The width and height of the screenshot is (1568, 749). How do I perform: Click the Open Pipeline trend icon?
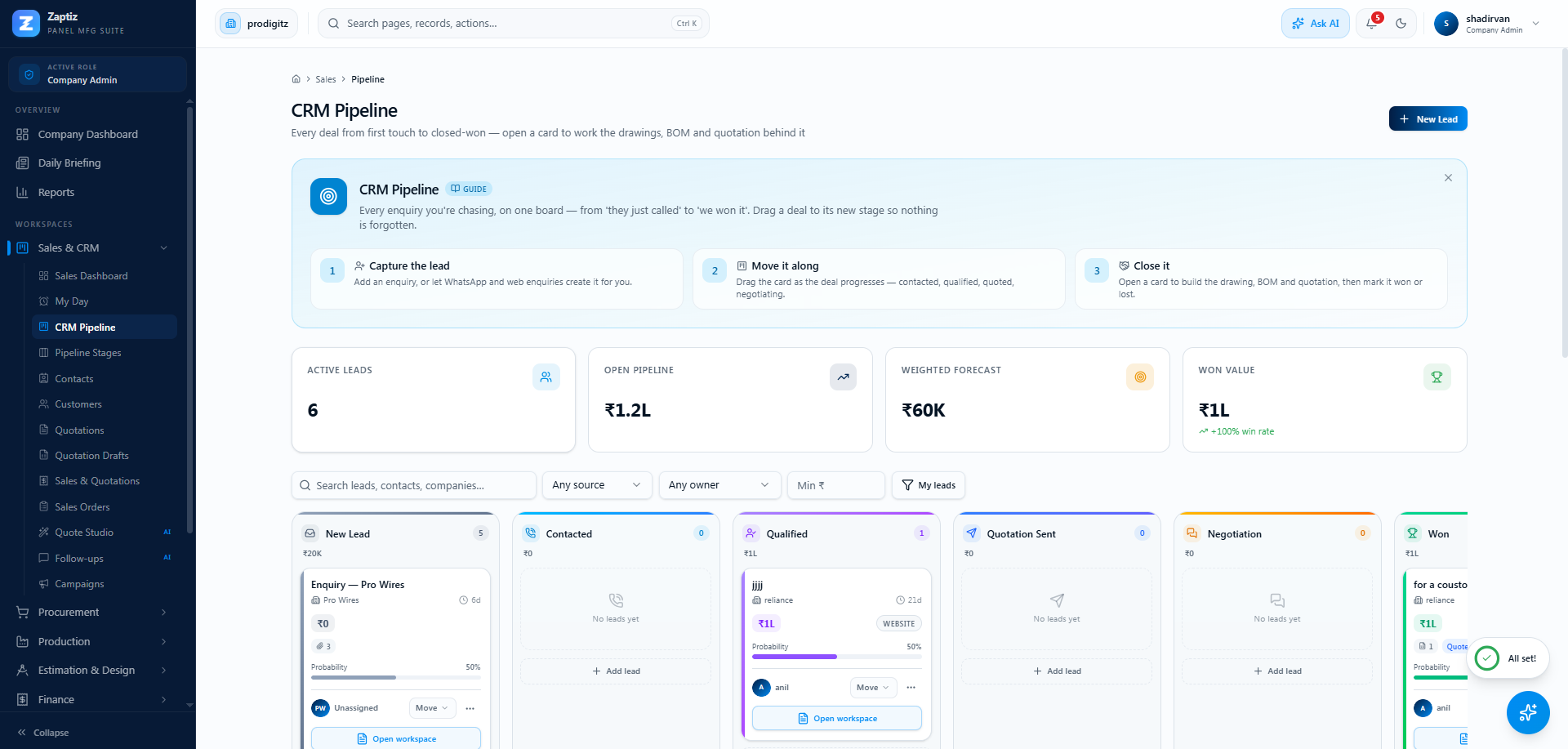coord(843,377)
